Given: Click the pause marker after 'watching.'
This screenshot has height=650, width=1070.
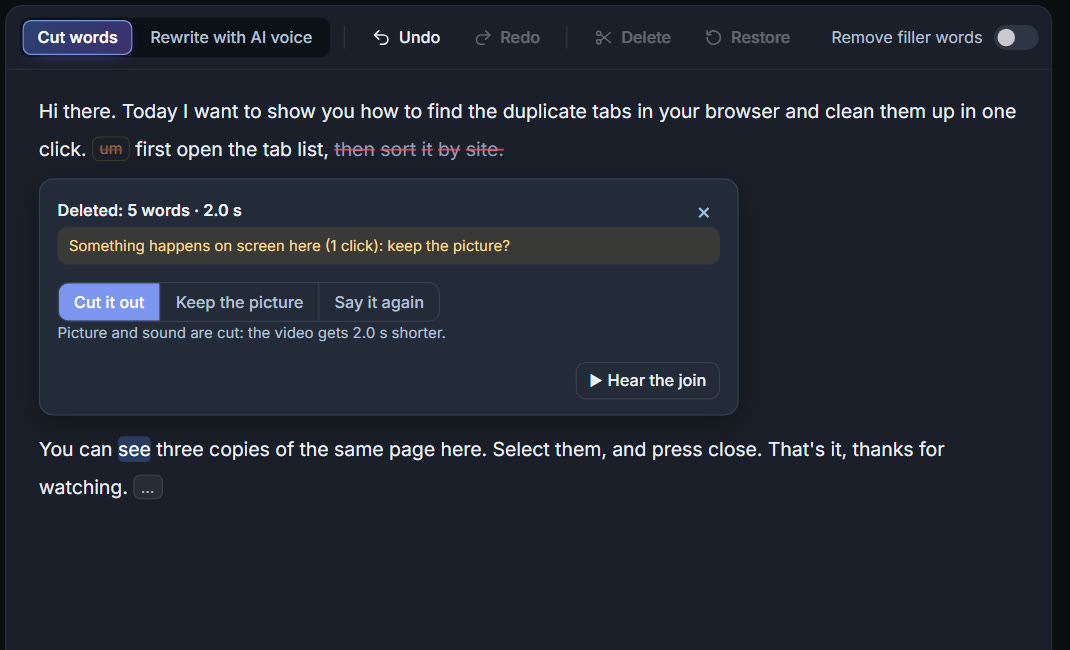Looking at the screenshot, I should (x=147, y=488).
